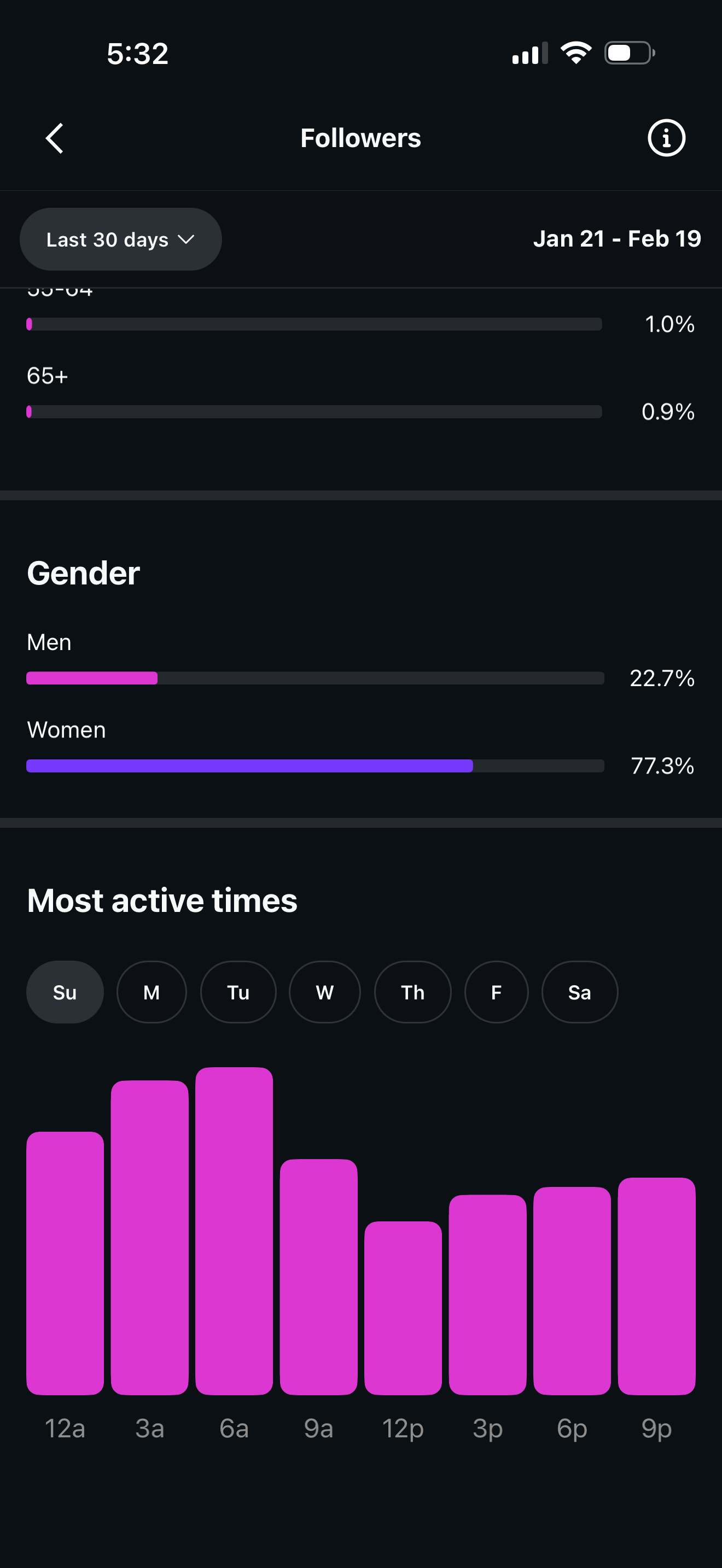Tap the back arrow icon
Screen dimensions: 722x1568
[x=55, y=138]
